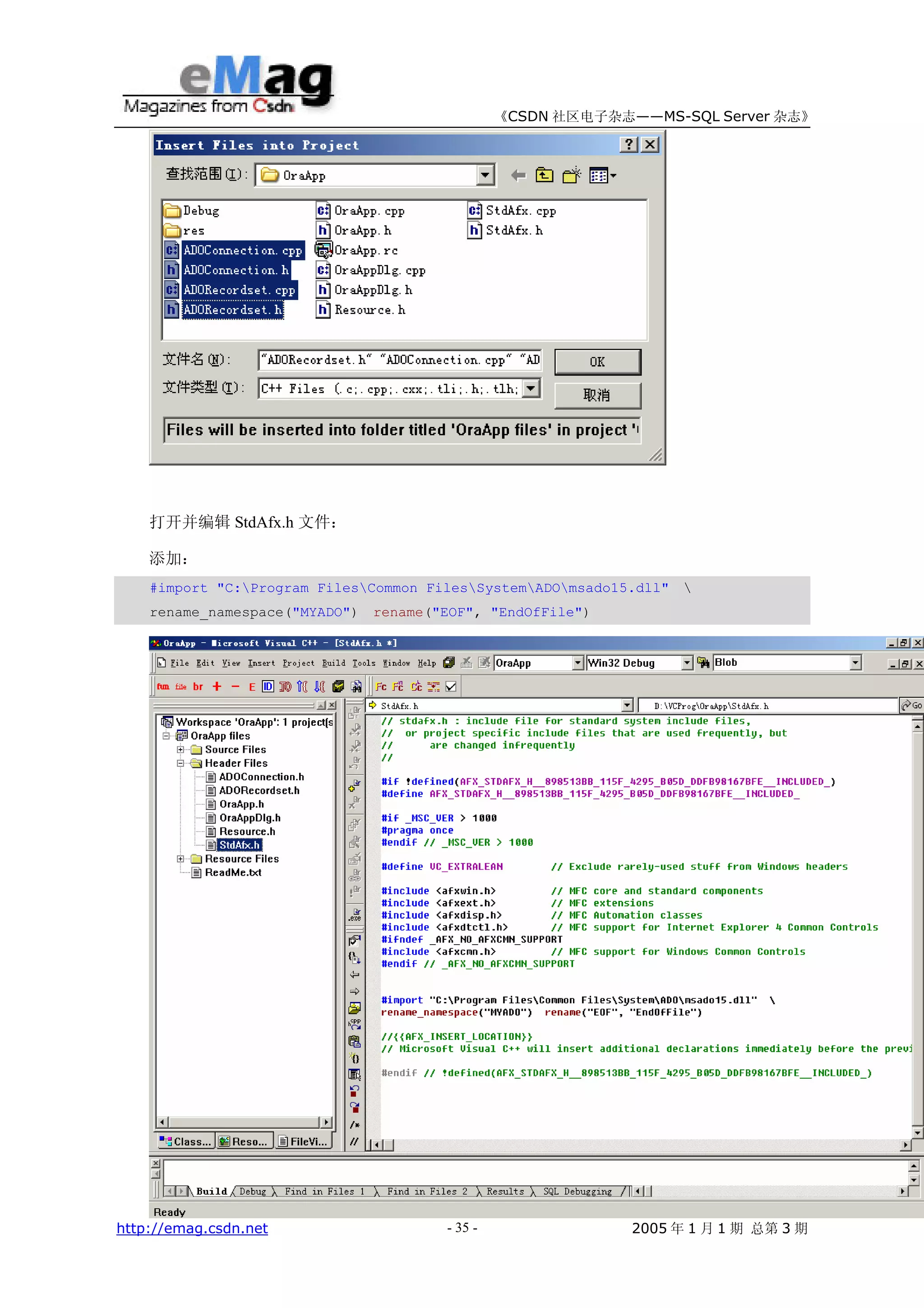Click the find binoculars icon next to Blob

(704, 663)
